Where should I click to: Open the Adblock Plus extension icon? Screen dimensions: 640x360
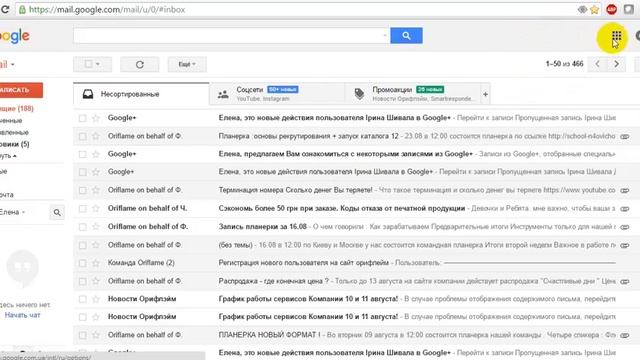[x=611, y=9]
